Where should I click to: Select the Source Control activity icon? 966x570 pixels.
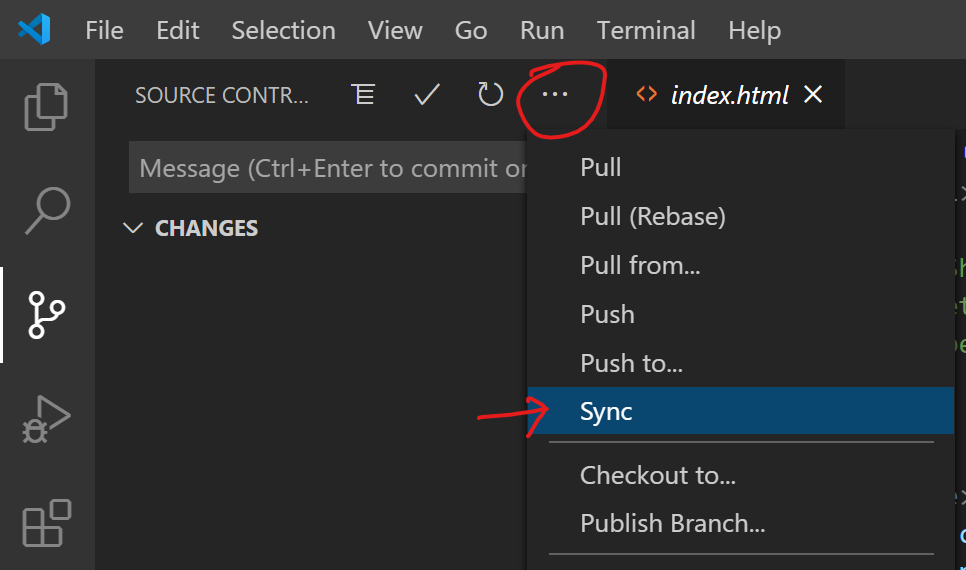click(46, 314)
